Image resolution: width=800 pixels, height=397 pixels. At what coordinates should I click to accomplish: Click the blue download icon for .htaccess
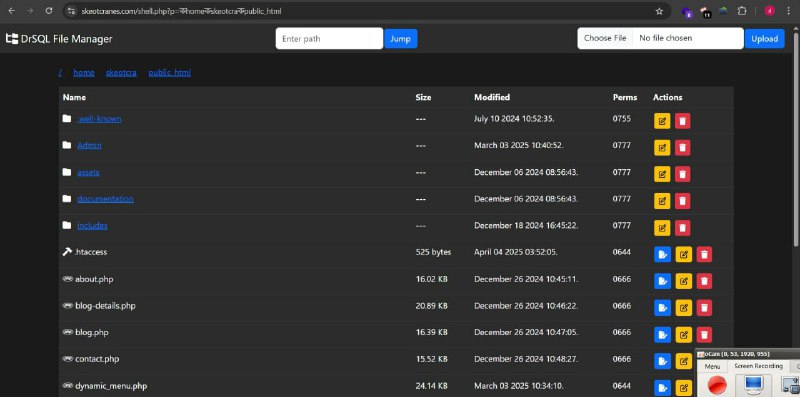[662, 254]
